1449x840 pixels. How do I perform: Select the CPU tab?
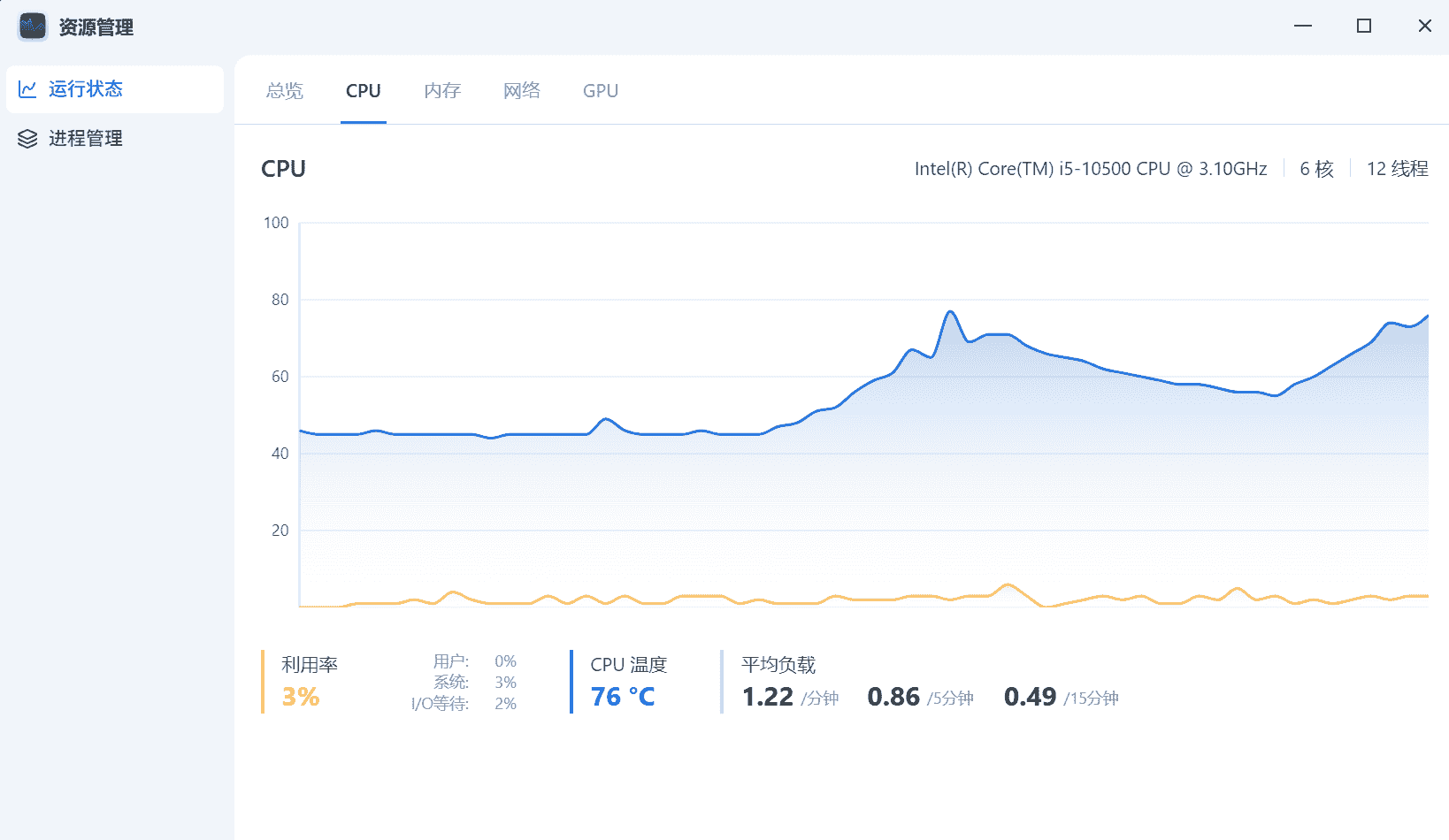pyautogui.click(x=363, y=91)
